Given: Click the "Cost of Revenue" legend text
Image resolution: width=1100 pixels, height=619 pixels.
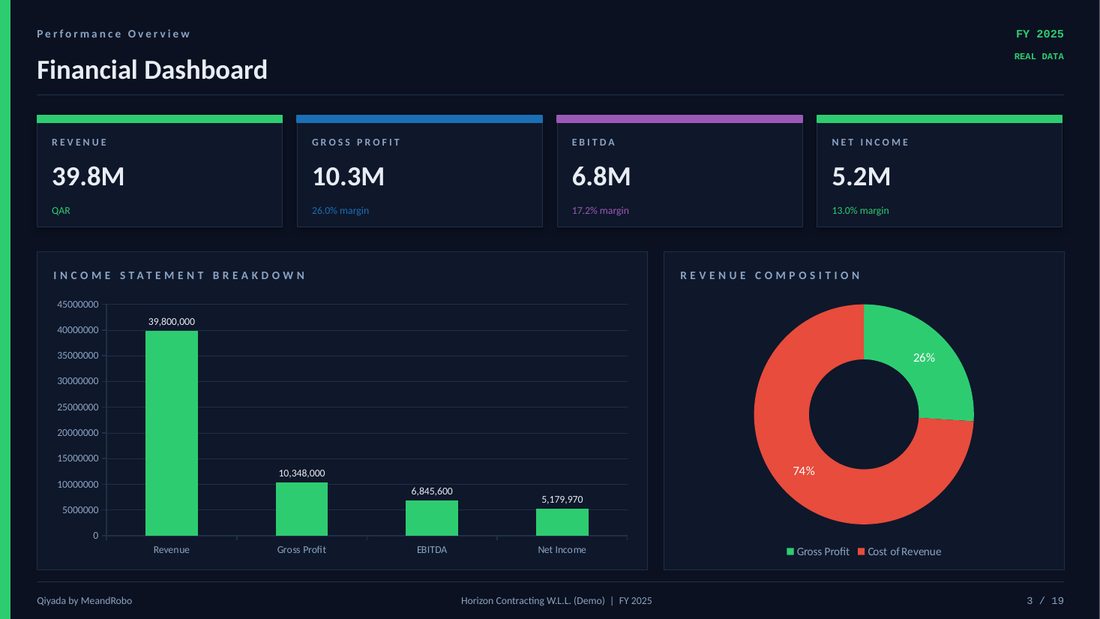Looking at the screenshot, I should click(x=904, y=552).
